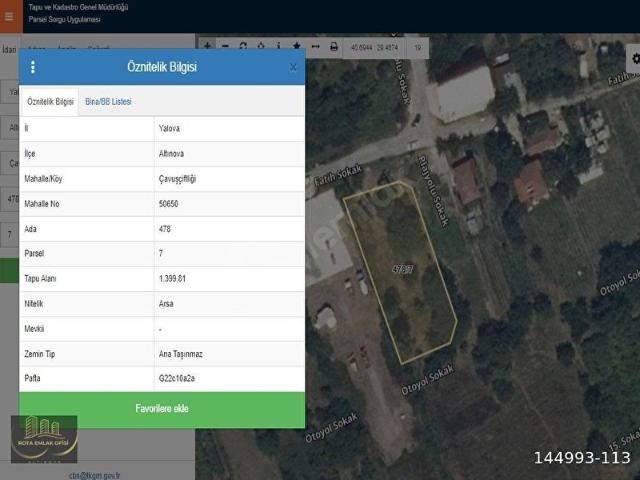Close the Öznitelik Bilgisi panel

pos(293,67)
